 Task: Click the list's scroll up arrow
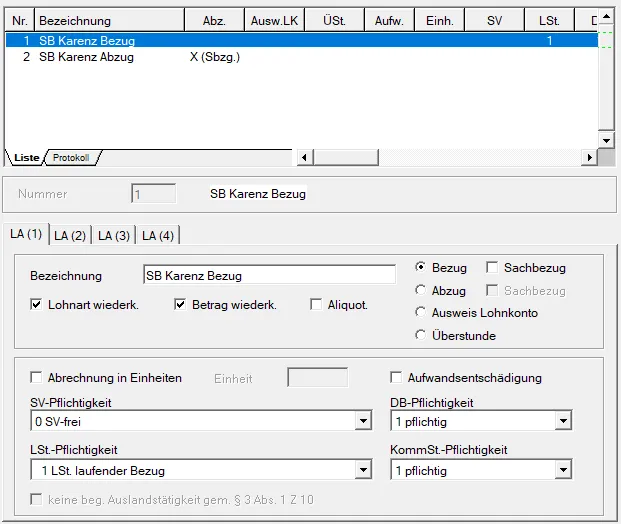point(606,16)
